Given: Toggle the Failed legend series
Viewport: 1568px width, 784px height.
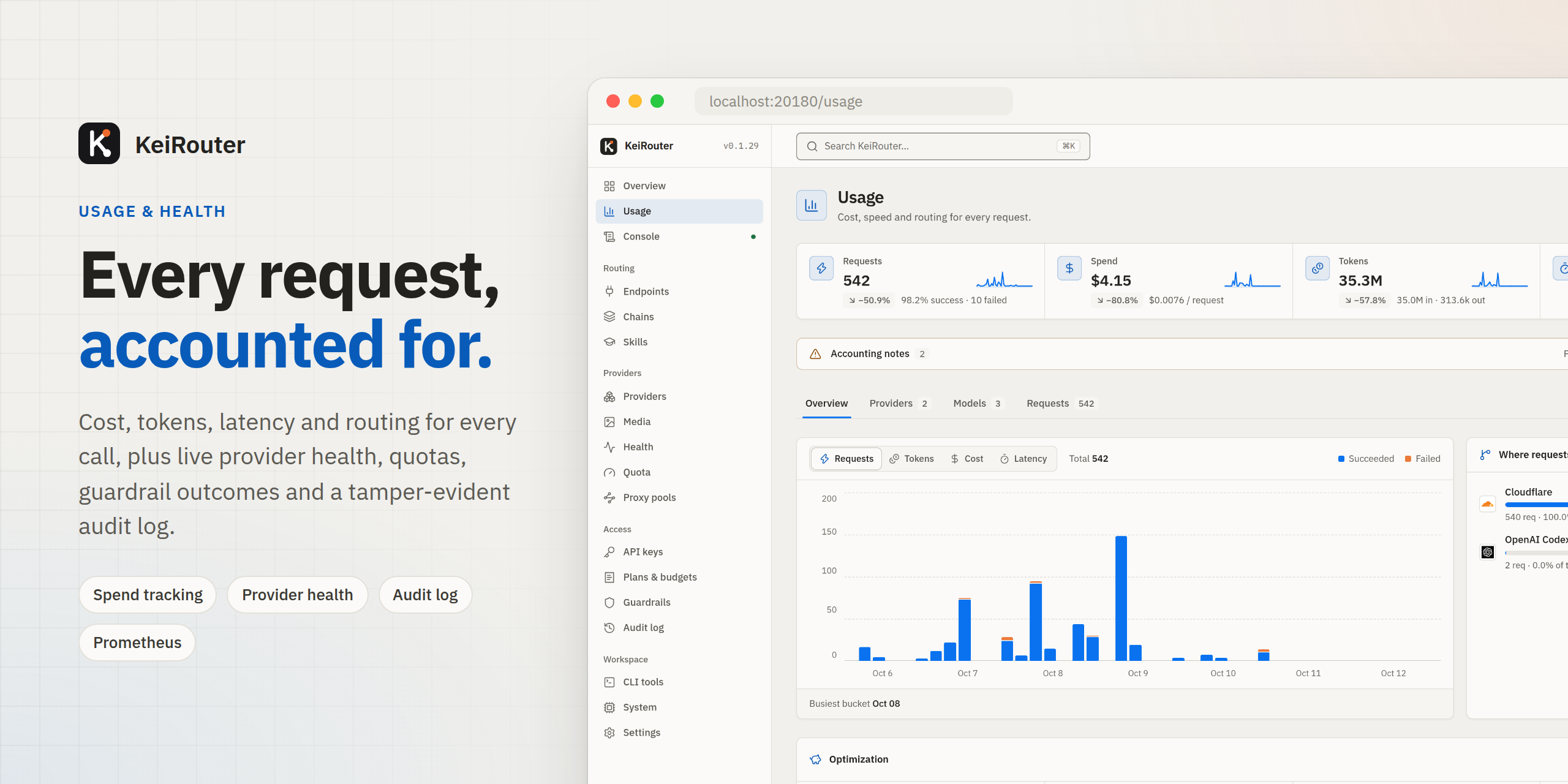Looking at the screenshot, I should (x=1422, y=459).
